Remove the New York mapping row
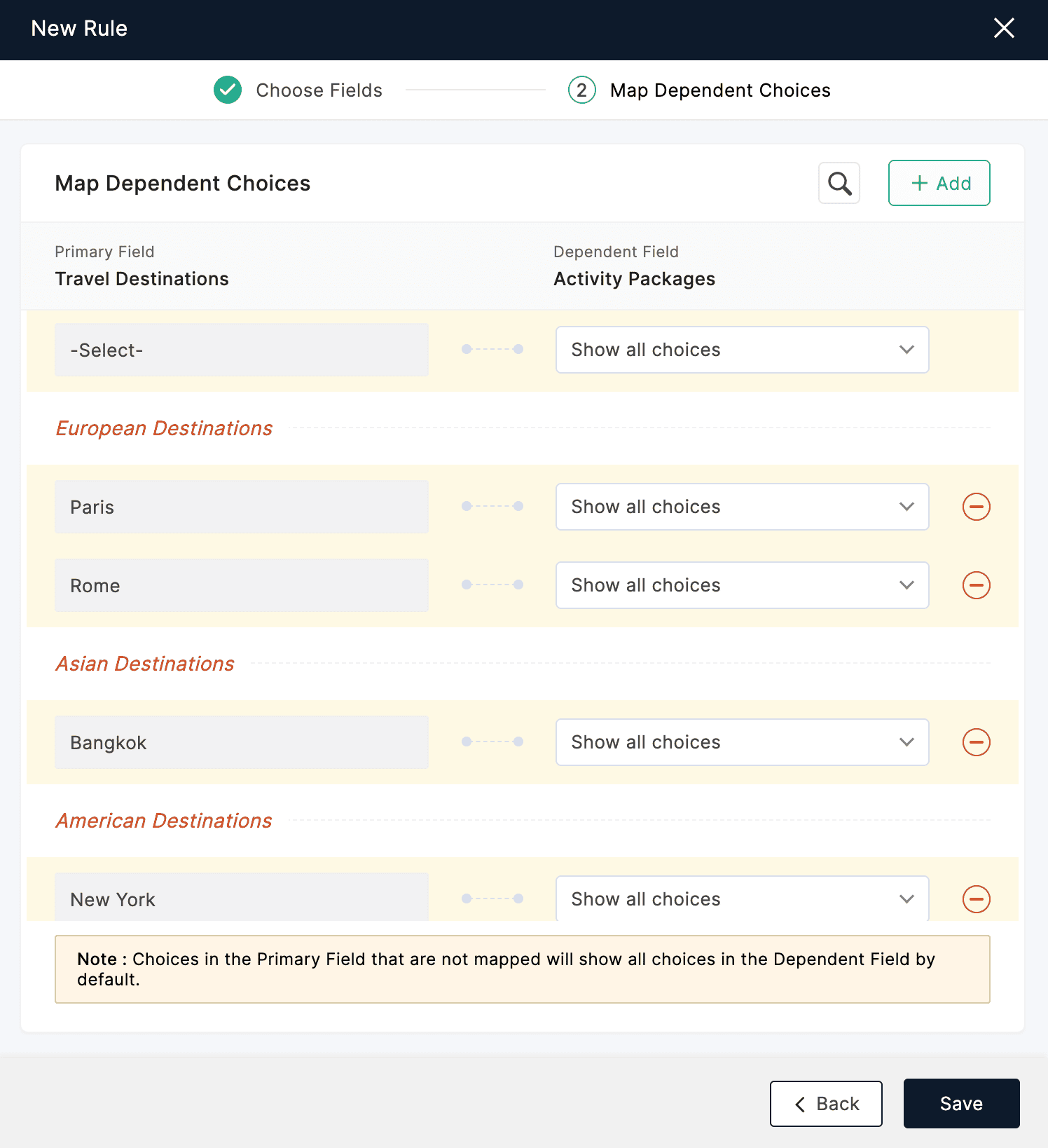The image size is (1048, 1148). (976, 899)
